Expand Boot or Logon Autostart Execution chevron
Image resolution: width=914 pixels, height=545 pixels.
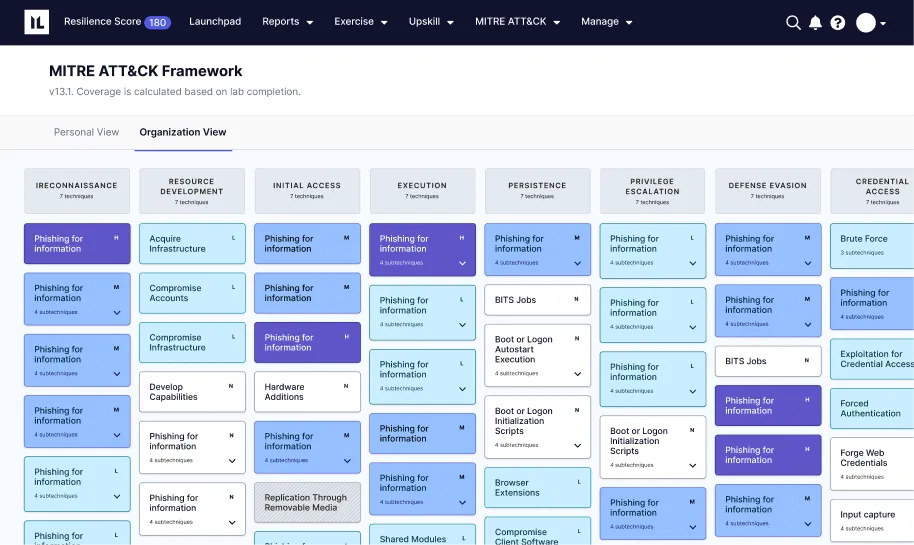point(577,373)
